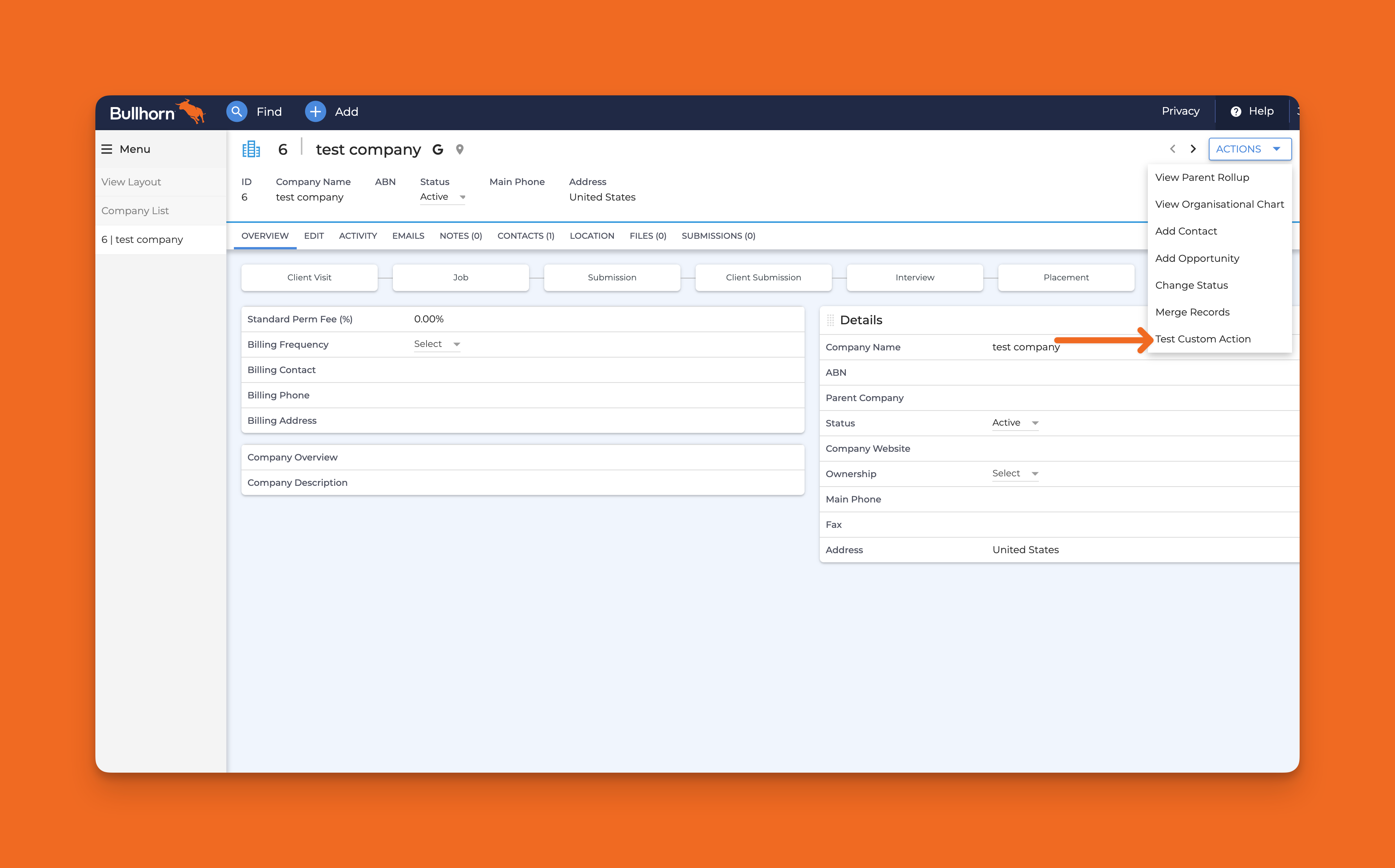Image resolution: width=1395 pixels, height=868 pixels.
Task: Open the header Status Active dropdown
Action: tap(442, 197)
